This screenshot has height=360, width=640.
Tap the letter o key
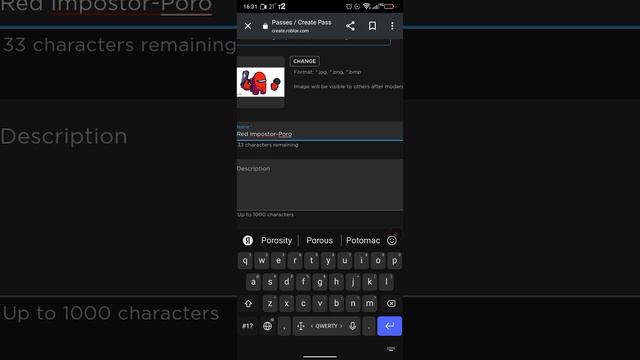pyautogui.click(x=378, y=261)
